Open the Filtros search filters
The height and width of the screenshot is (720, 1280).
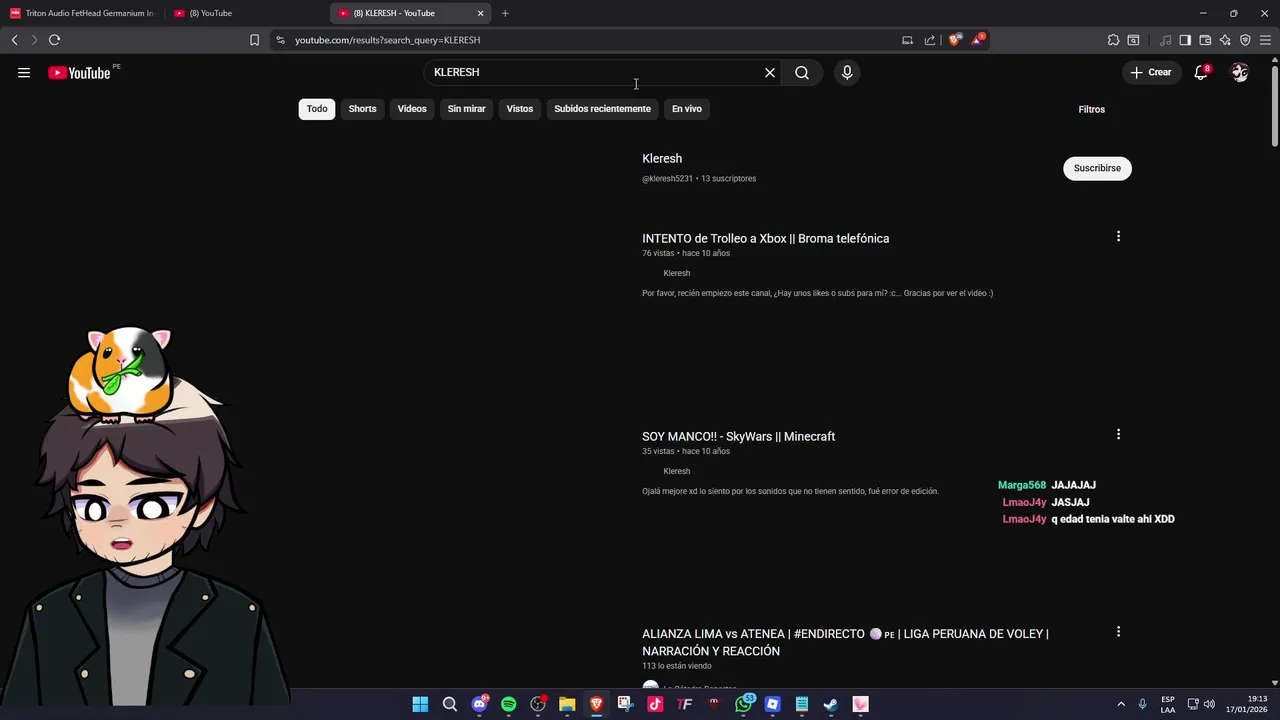(x=1091, y=109)
